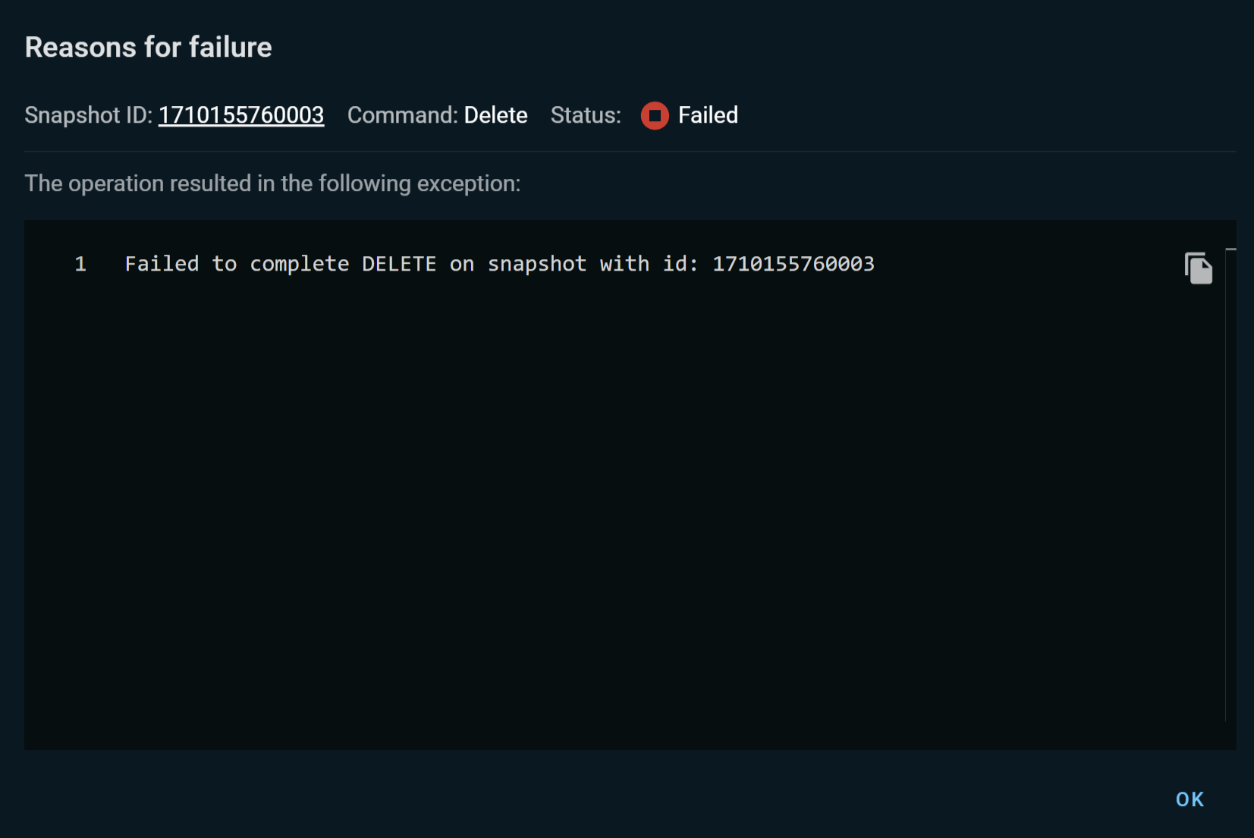The height and width of the screenshot is (838, 1254).
Task: Click the red Failed status icon
Action: click(x=654, y=116)
